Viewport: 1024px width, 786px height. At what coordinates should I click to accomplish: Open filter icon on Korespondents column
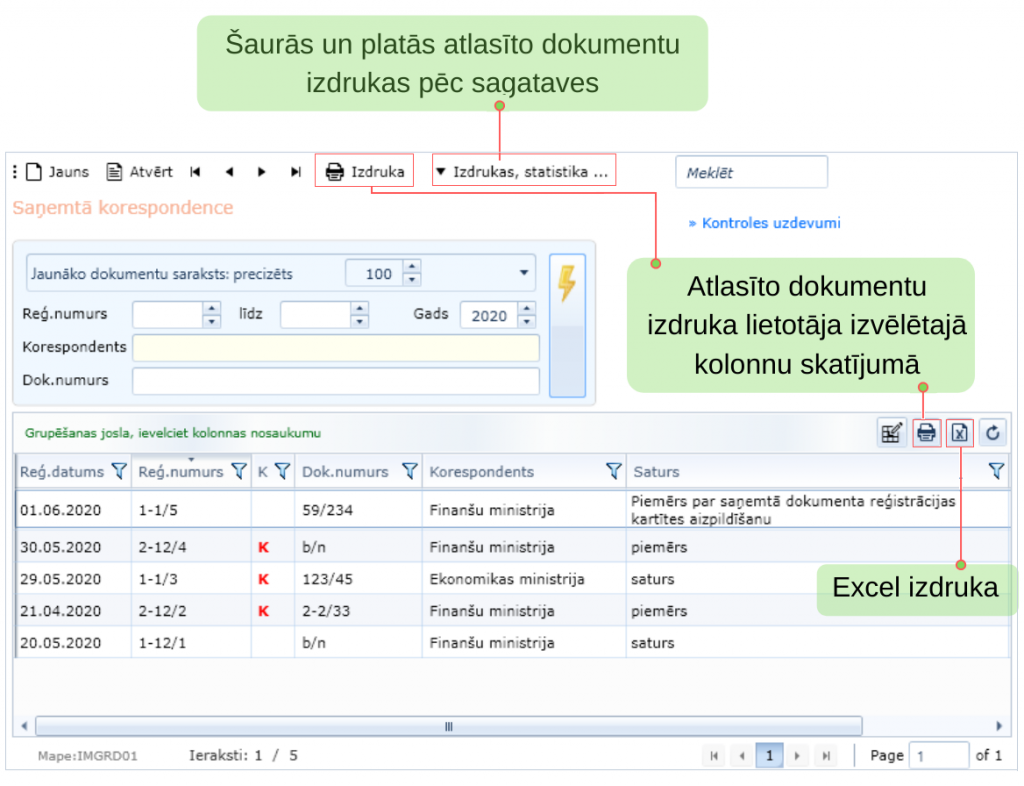pyautogui.click(x=613, y=471)
